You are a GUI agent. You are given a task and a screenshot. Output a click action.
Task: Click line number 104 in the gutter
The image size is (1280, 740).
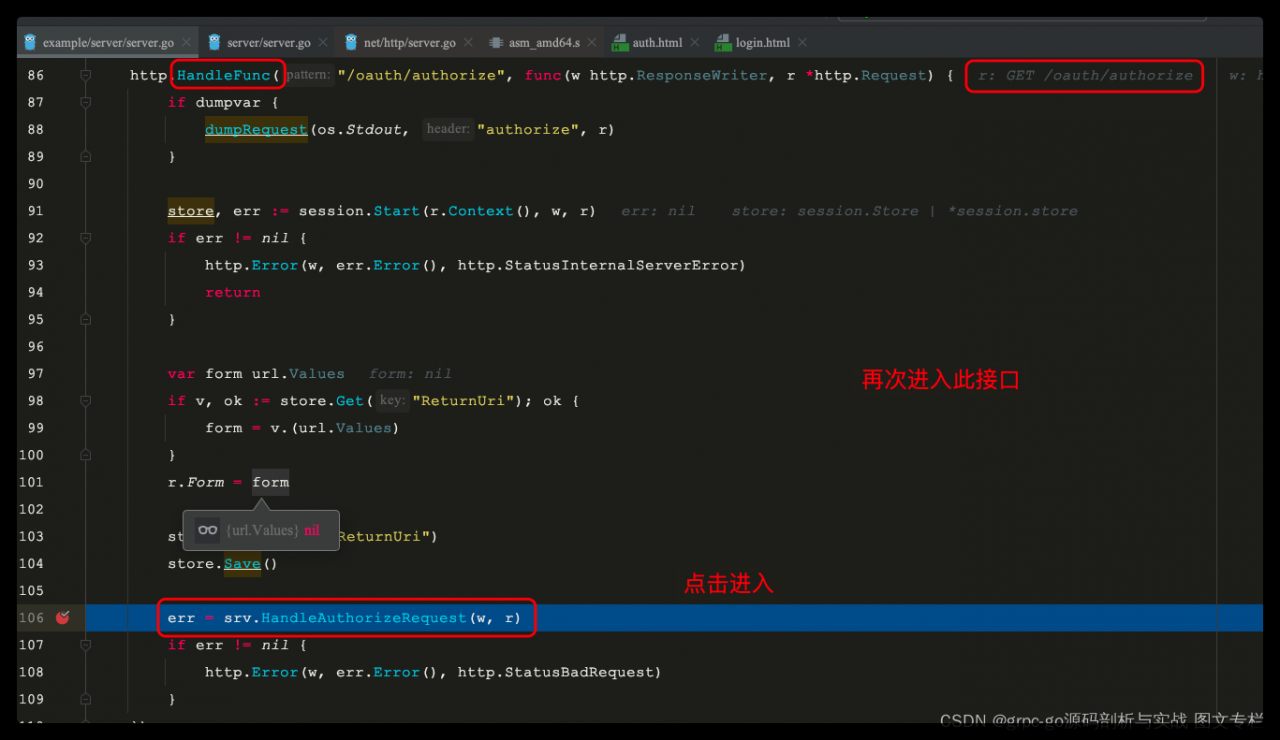pos(33,564)
